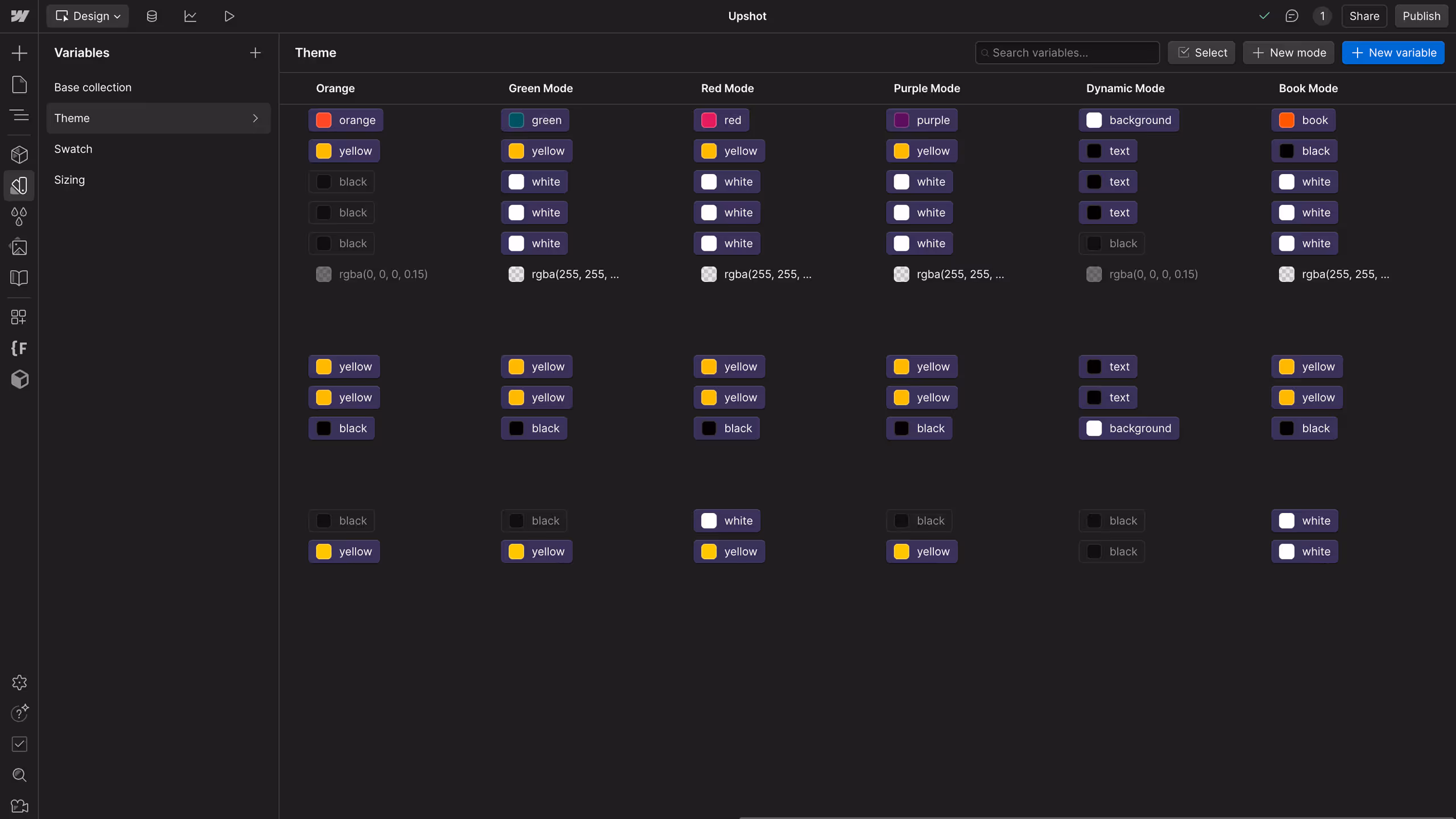The width and height of the screenshot is (1456, 819).
Task: Open the CMS database icon in top bar
Action: (x=151, y=16)
